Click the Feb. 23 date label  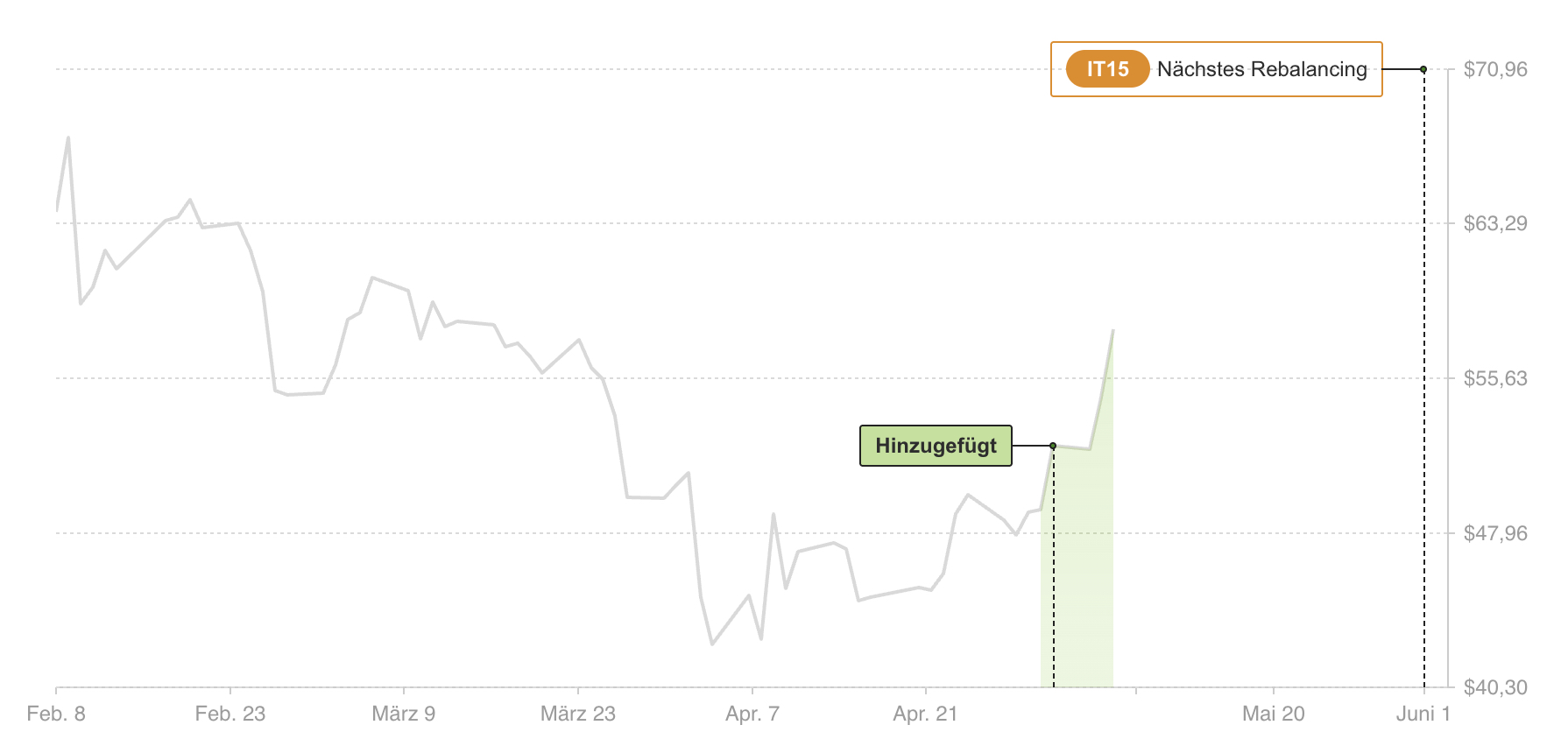tap(230, 714)
